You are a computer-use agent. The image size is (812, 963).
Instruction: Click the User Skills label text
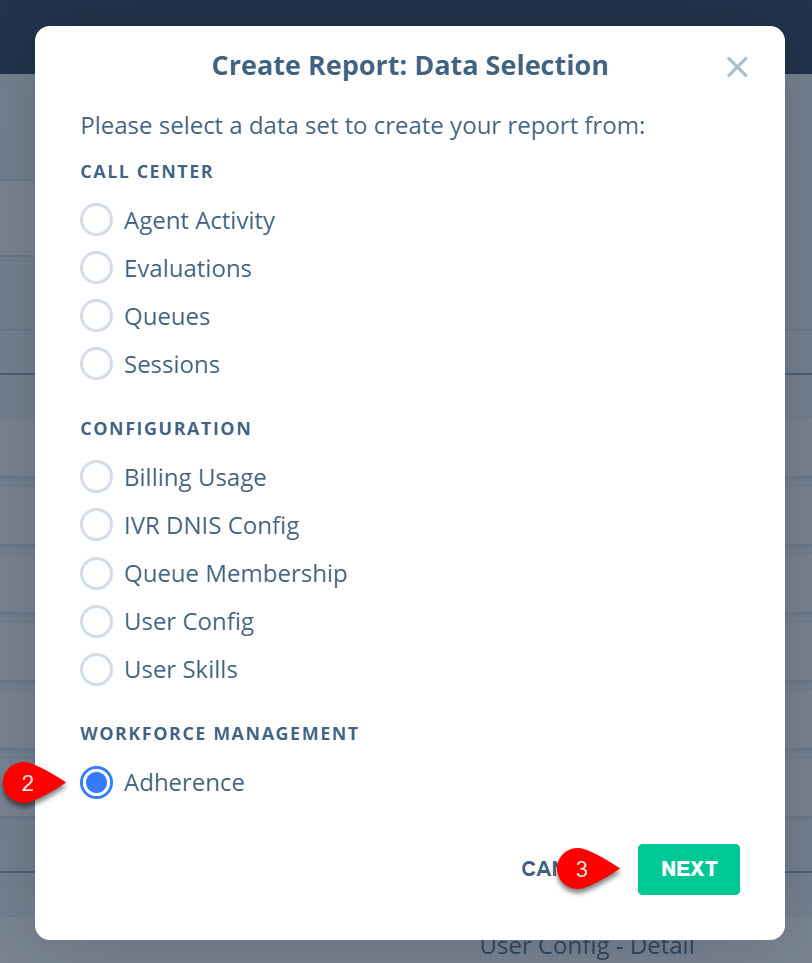click(x=181, y=669)
